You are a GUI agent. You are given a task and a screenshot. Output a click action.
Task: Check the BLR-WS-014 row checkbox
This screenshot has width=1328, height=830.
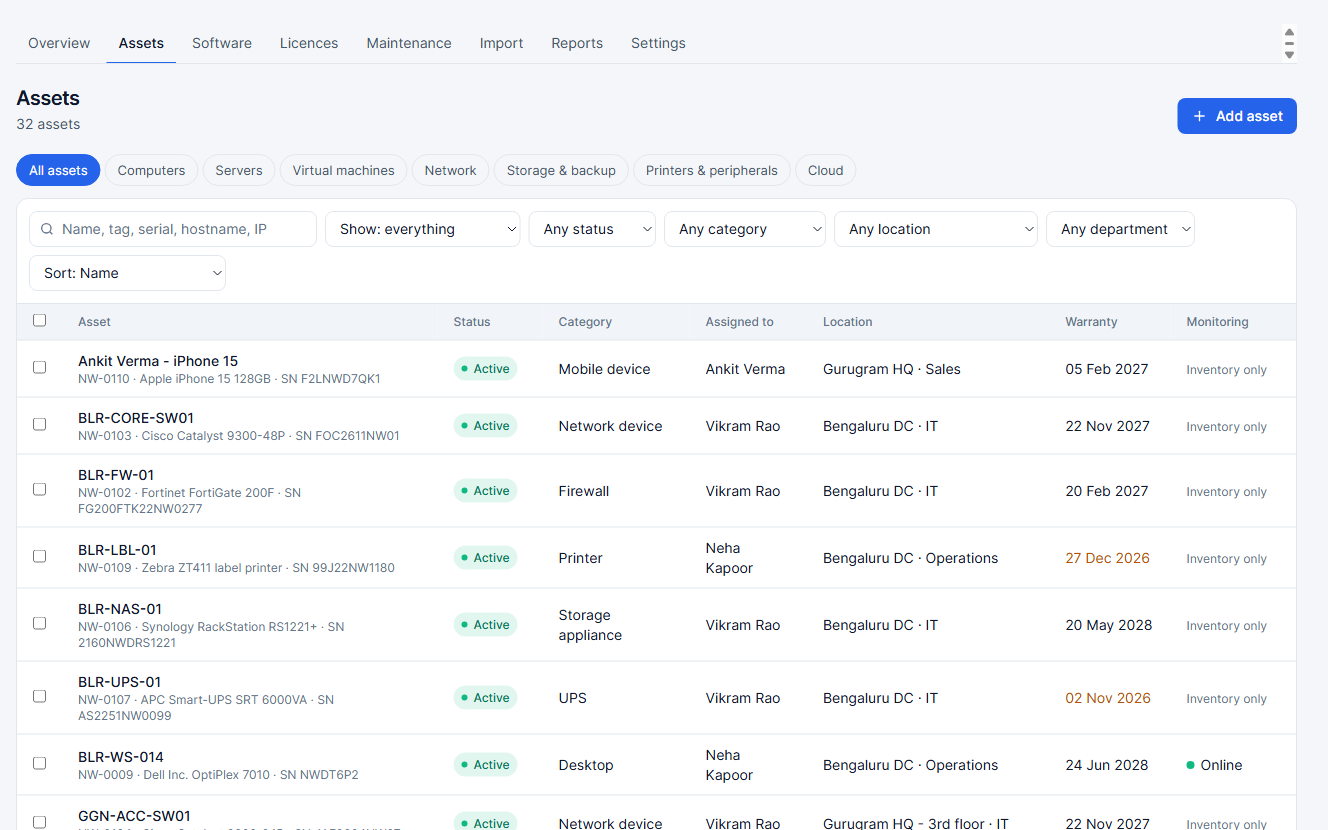pyautogui.click(x=40, y=764)
